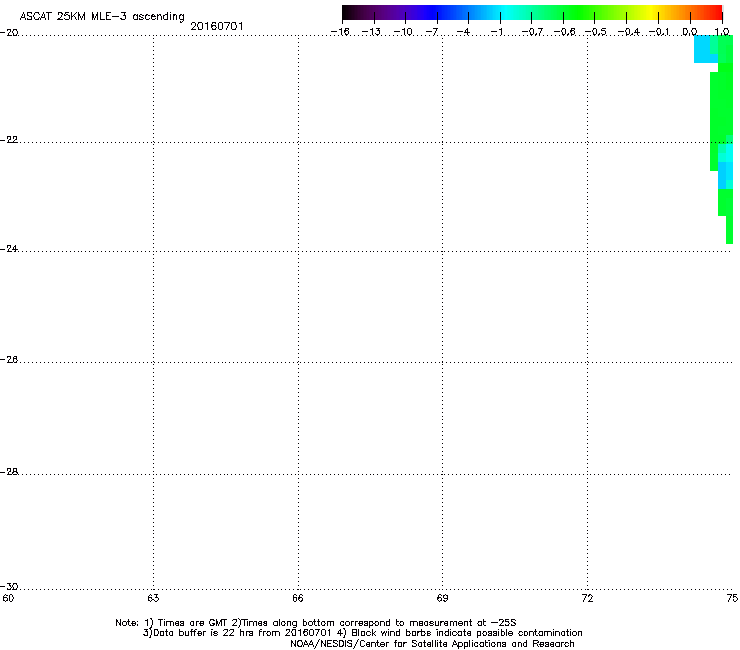740x650 pixels.
Task: Click the longitude label '63' on bottom axis
Action: (x=153, y=598)
